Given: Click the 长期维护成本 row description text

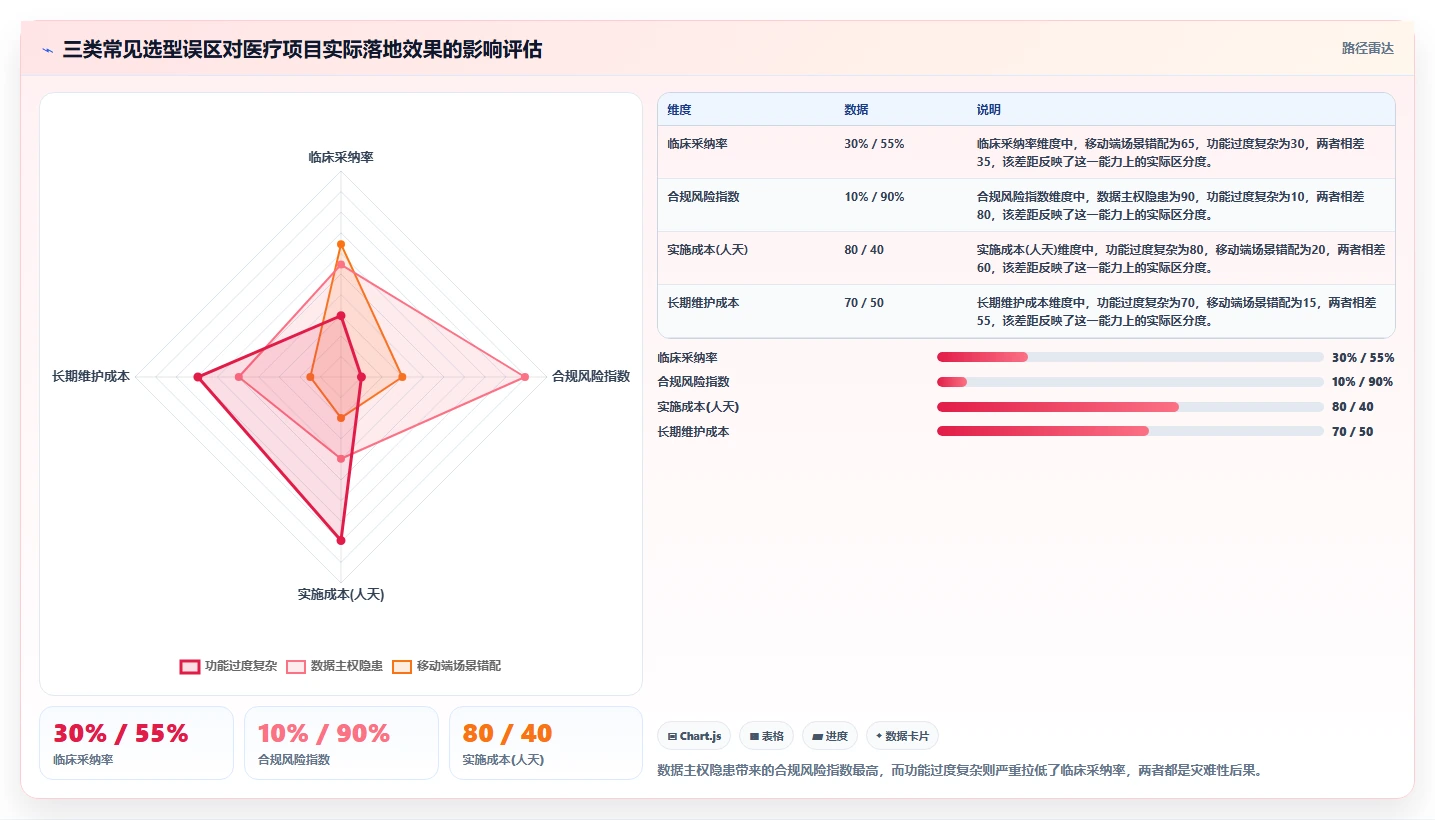Looking at the screenshot, I should coord(1176,311).
